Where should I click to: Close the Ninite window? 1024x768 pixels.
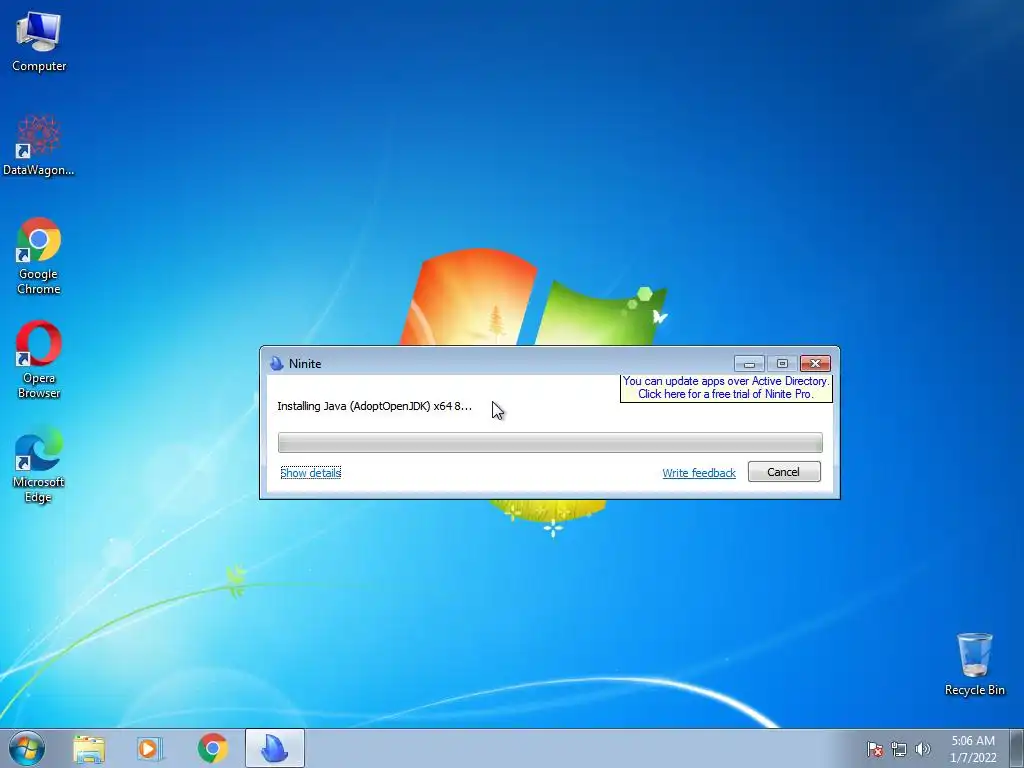click(x=815, y=363)
